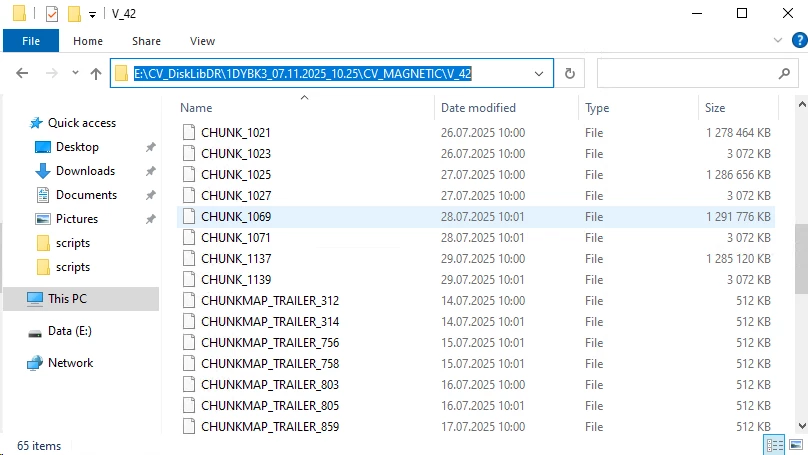The width and height of the screenshot is (808, 455).
Task: Click the file list vertical scrollbar thumb
Action: click(802, 258)
